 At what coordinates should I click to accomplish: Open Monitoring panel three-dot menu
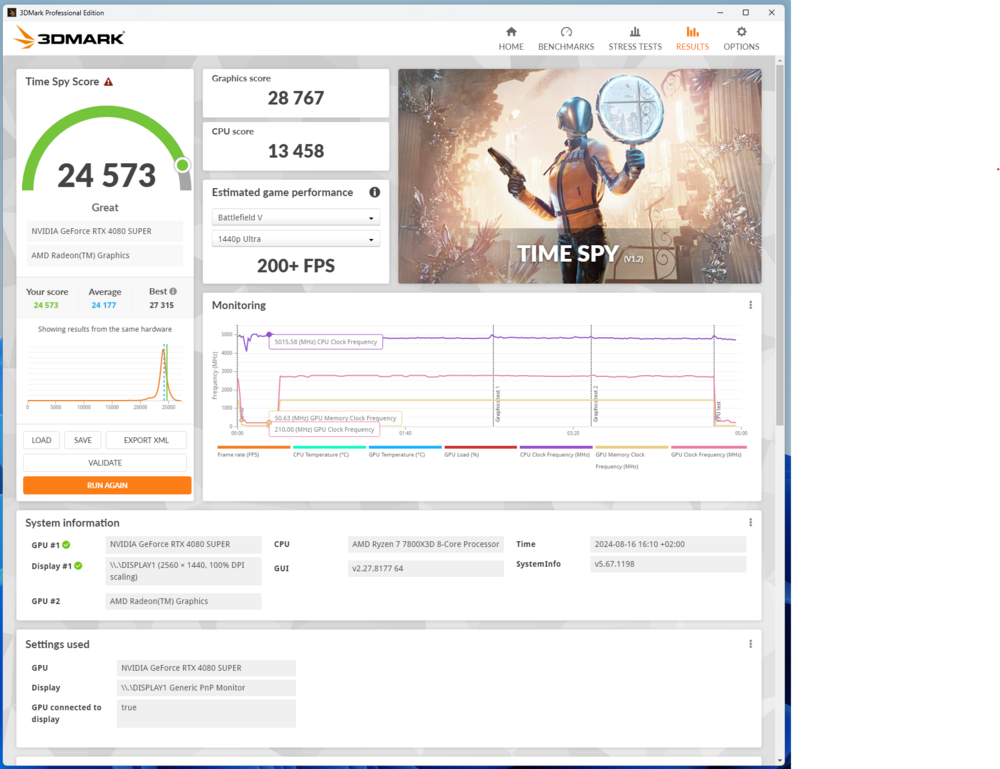point(750,305)
